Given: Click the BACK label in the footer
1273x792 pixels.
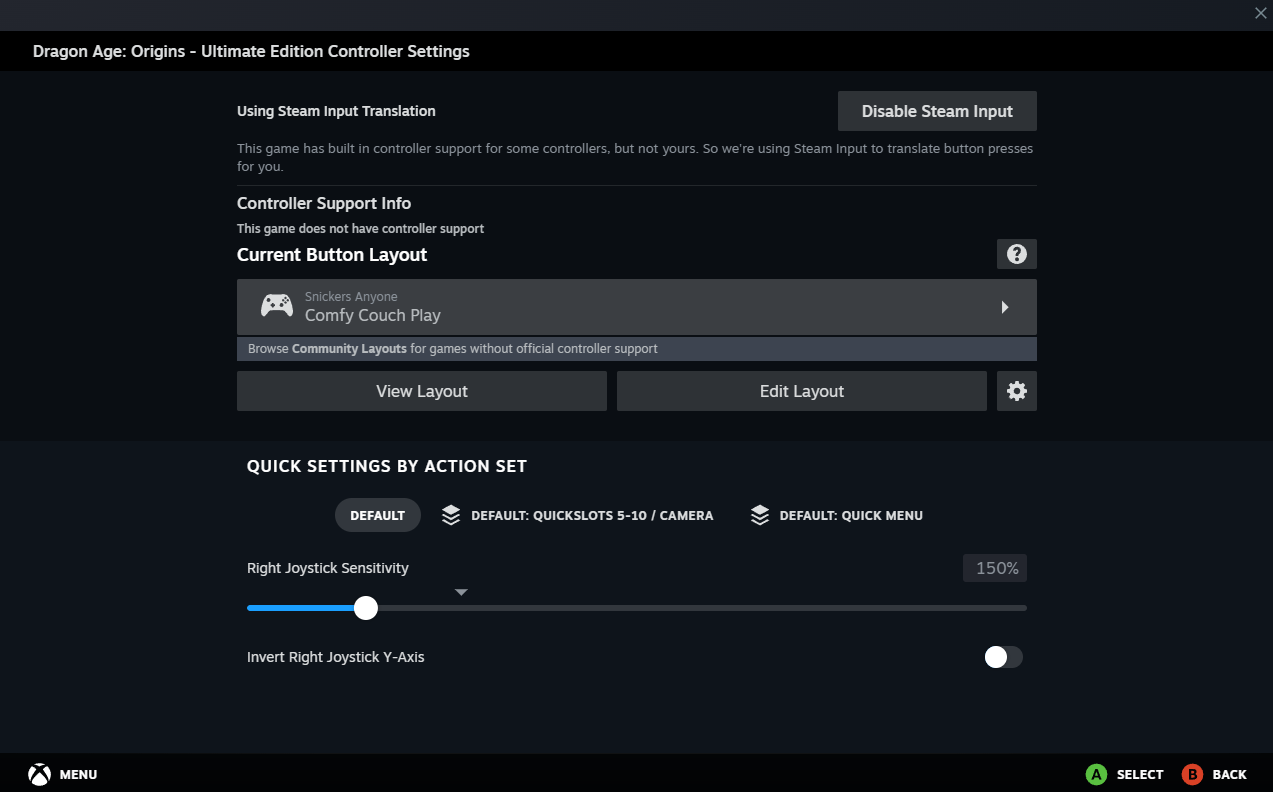Looking at the screenshot, I should (1229, 774).
